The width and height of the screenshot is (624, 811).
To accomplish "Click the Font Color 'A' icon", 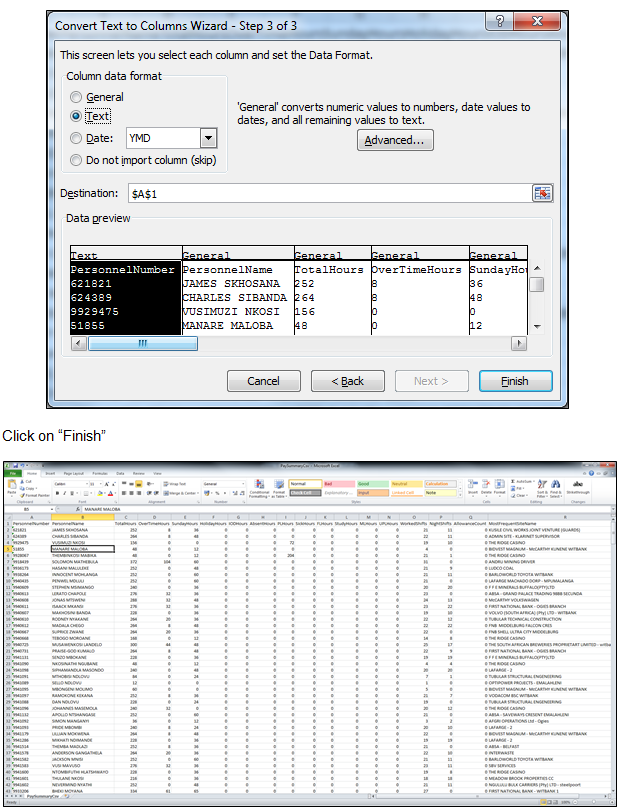I will pyautogui.click(x=110, y=493).
